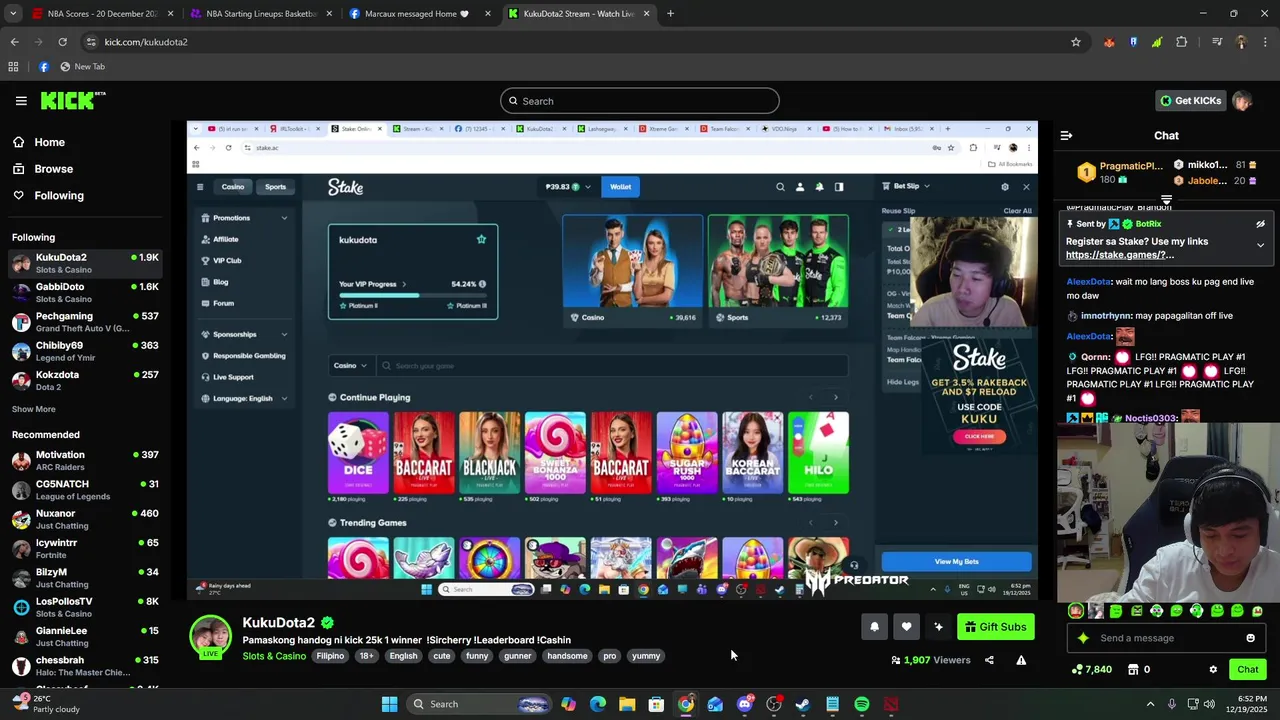This screenshot has height=720, width=1280.
Task: Select Chibiby69 channel in sidebar
Action: coord(85,351)
